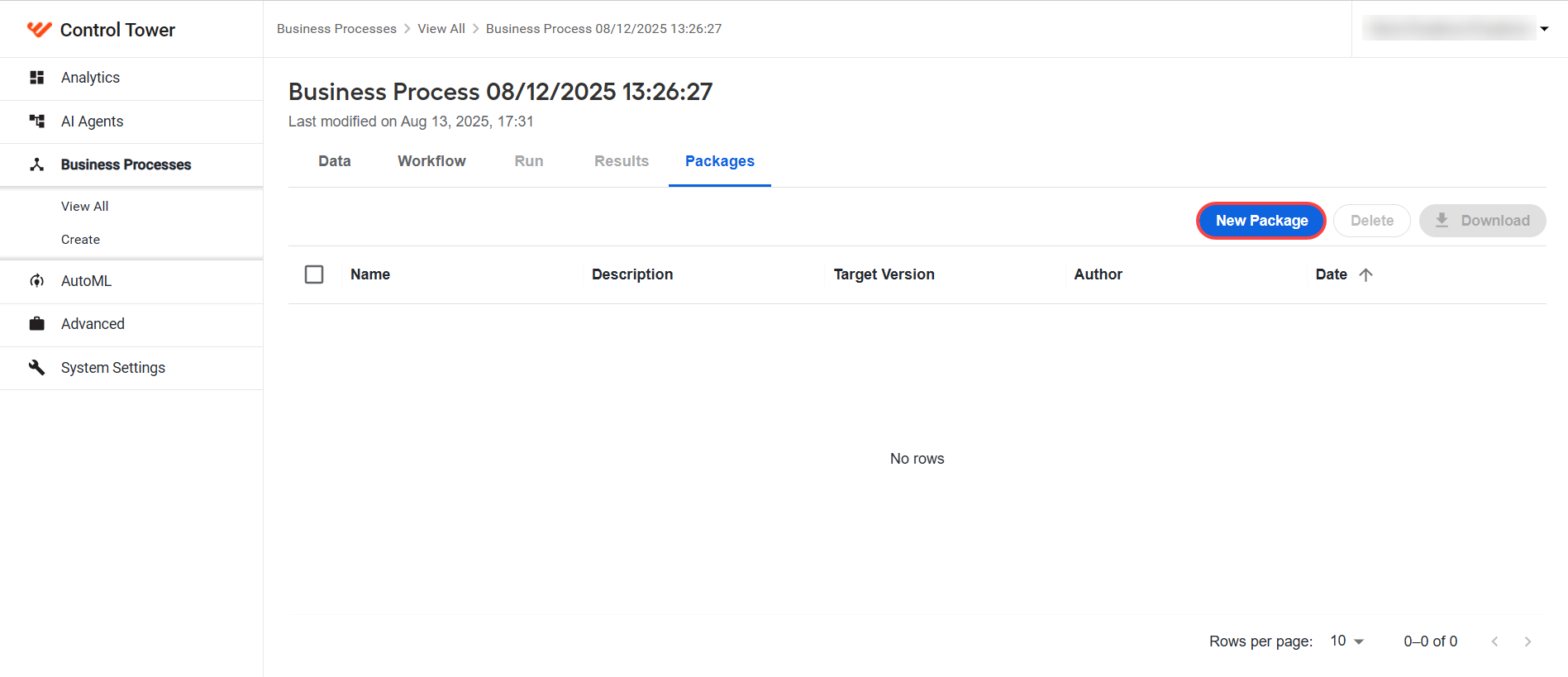Click the AutoML sidebar icon
Screen dimensions: 1568x677
(x=36, y=281)
